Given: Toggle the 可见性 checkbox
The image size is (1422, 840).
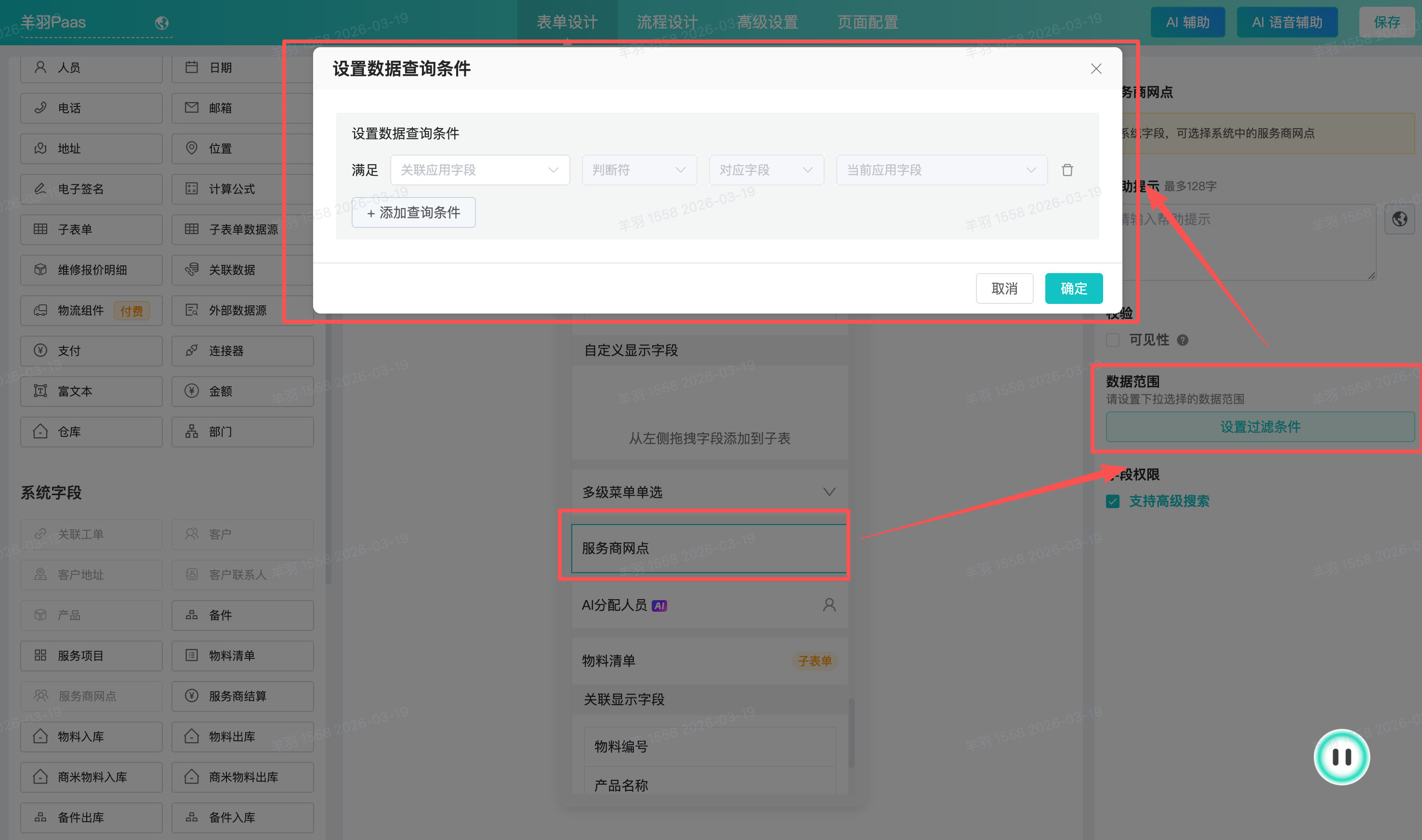Looking at the screenshot, I should (x=1113, y=340).
